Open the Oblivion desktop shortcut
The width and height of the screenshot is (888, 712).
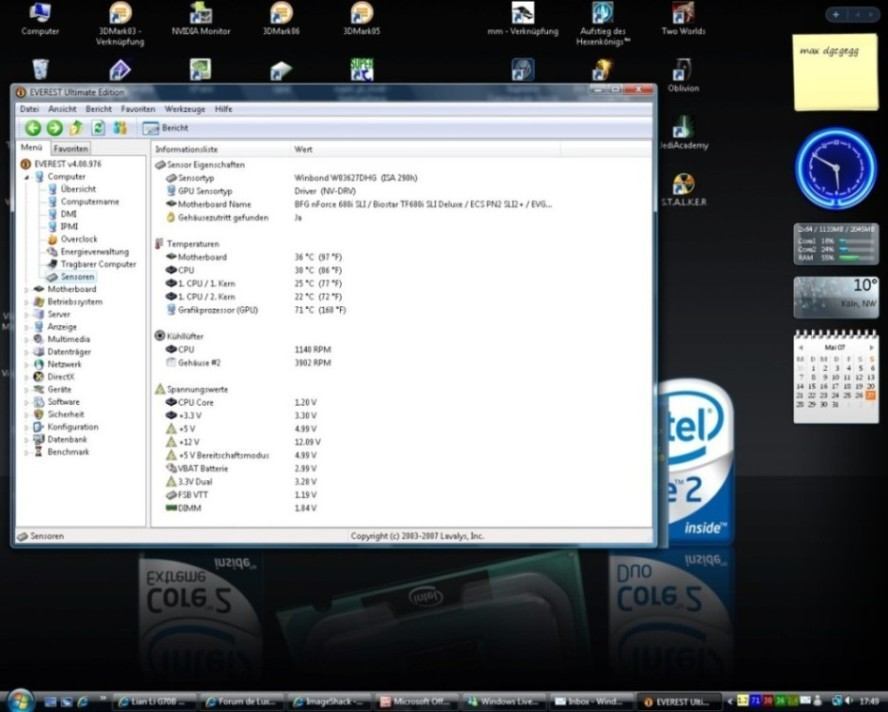(684, 76)
